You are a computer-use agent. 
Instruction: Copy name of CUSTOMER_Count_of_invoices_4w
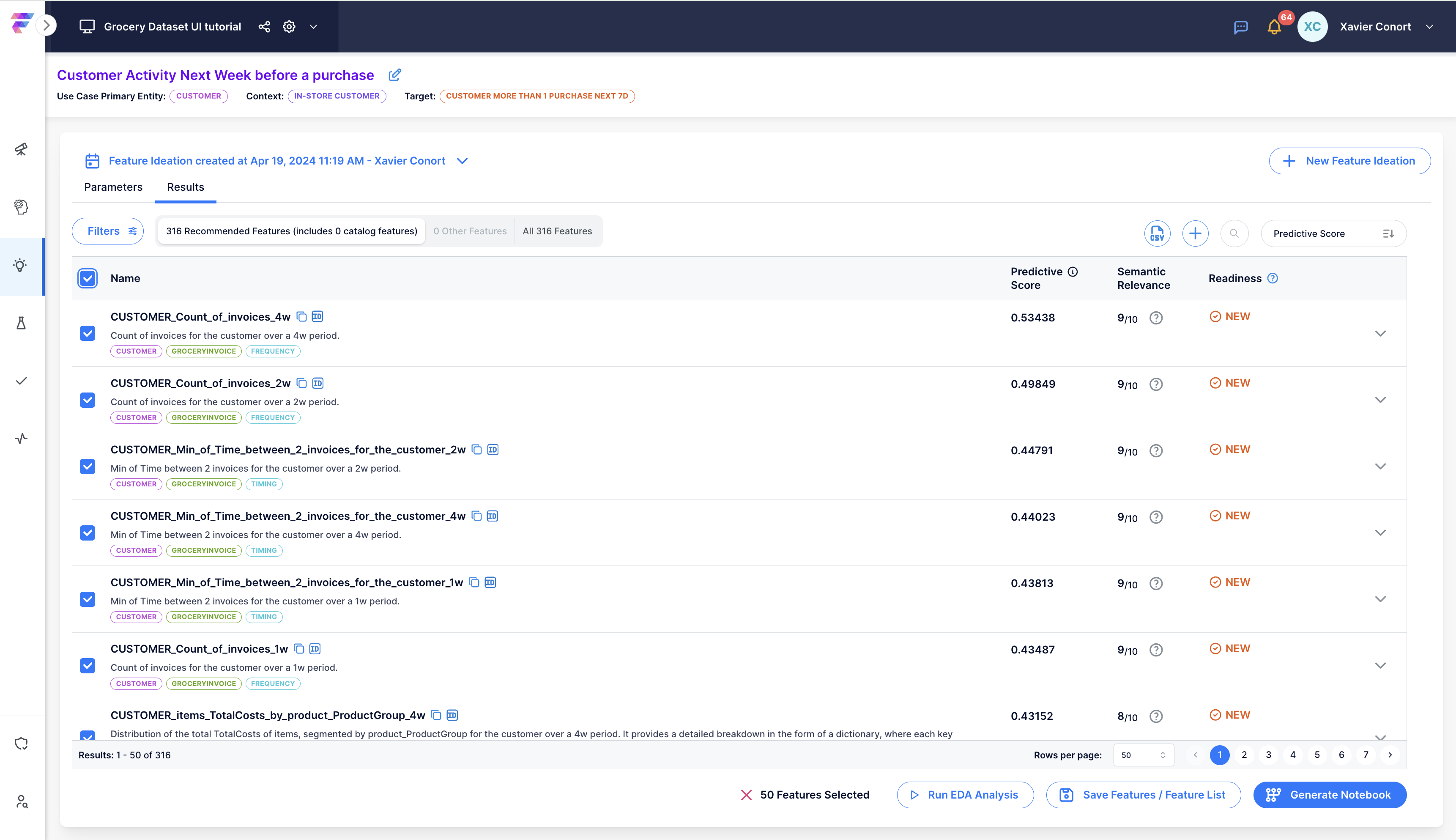point(301,317)
